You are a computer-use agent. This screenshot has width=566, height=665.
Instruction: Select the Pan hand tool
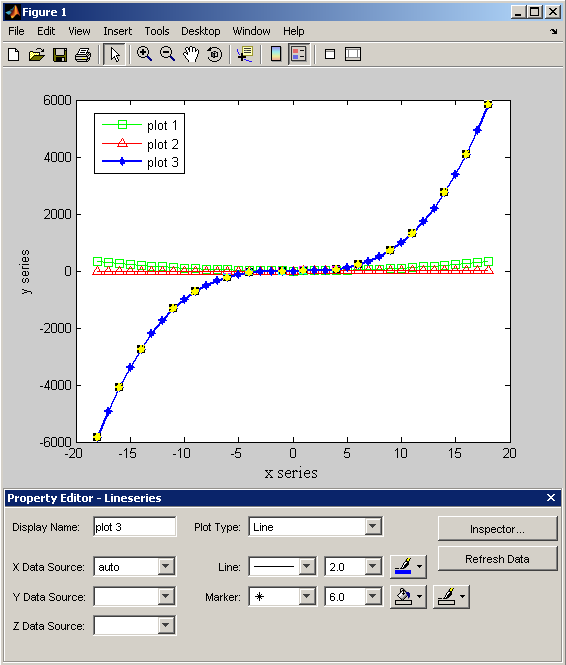point(191,54)
